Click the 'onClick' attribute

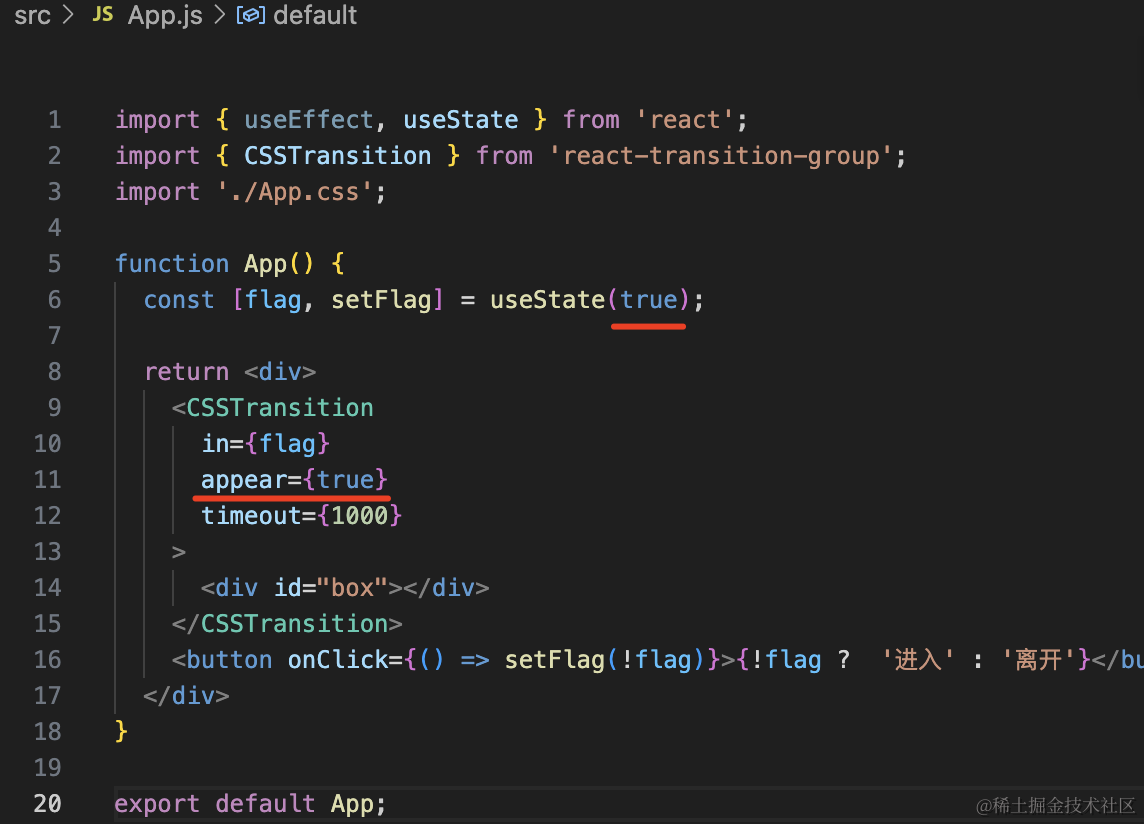[339, 660]
